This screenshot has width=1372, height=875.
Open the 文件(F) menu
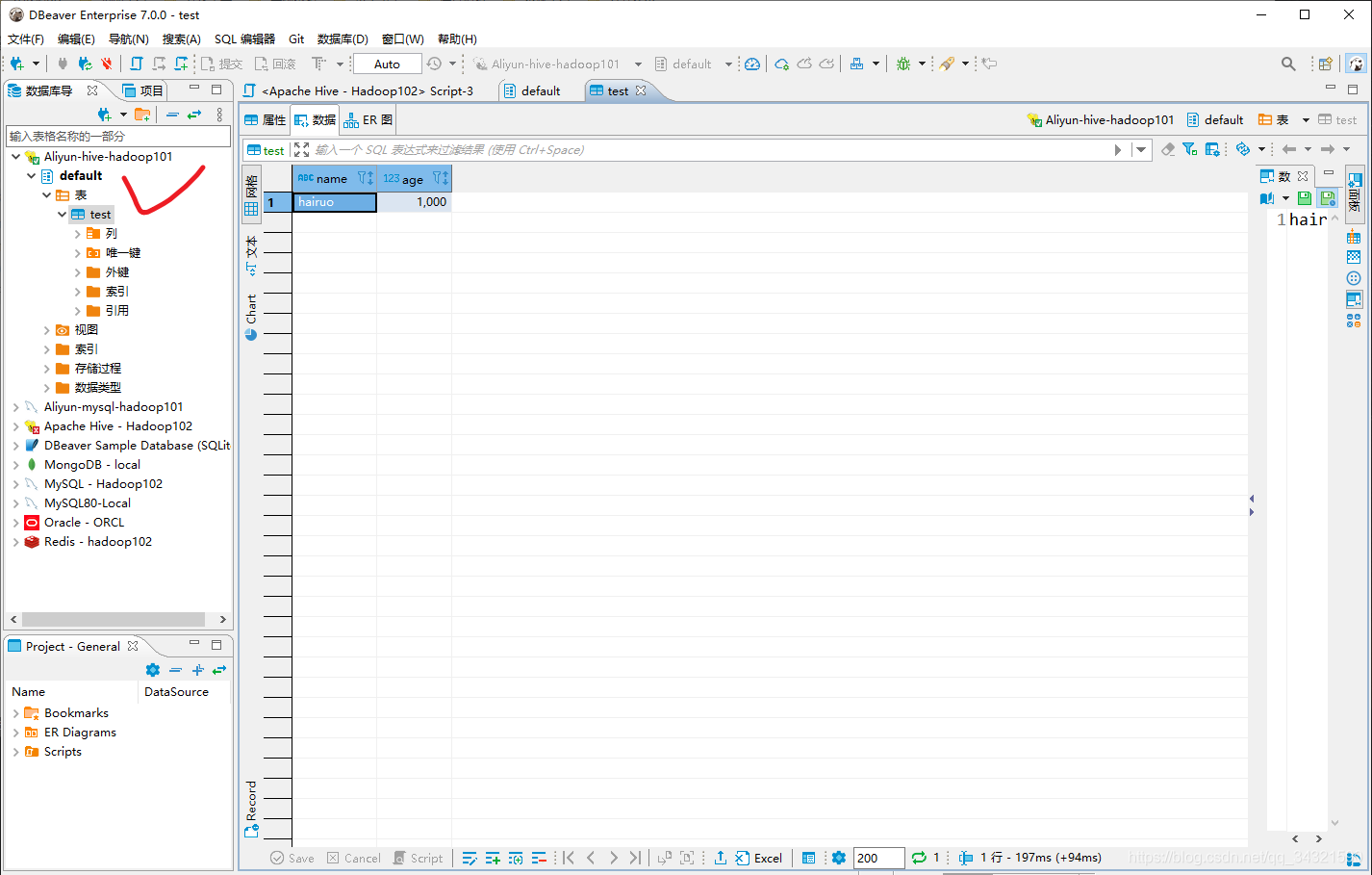pyautogui.click(x=26, y=39)
